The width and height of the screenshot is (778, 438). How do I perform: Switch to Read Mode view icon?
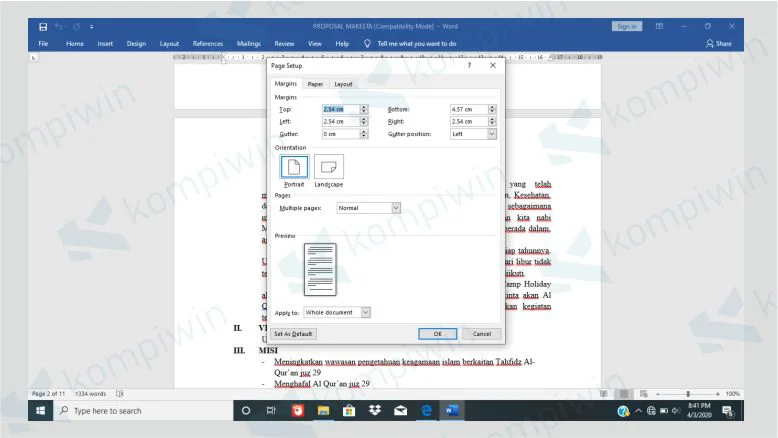coord(603,394)
